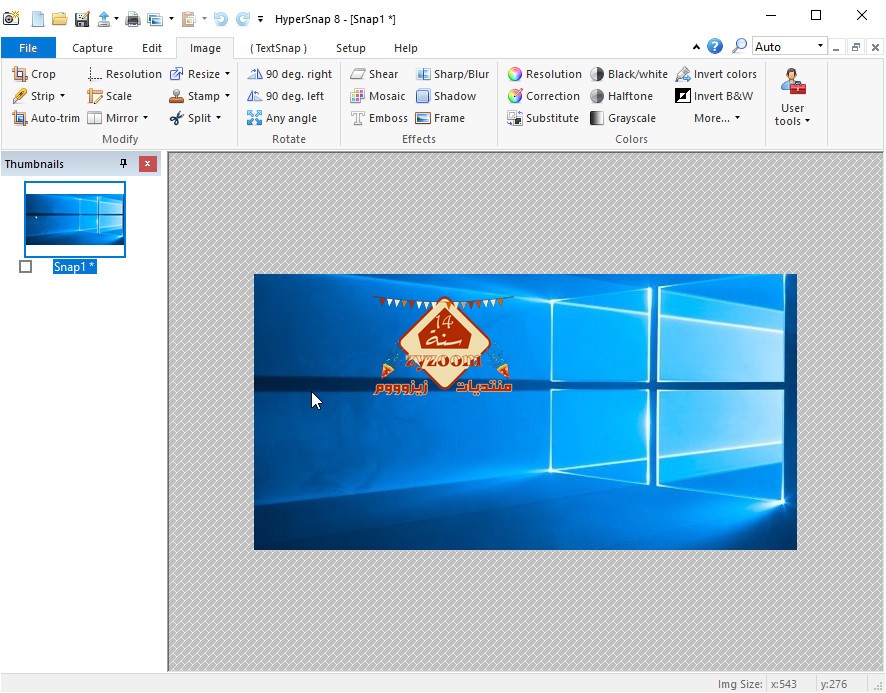Select the Crop tool

click(x=34, y=74)
